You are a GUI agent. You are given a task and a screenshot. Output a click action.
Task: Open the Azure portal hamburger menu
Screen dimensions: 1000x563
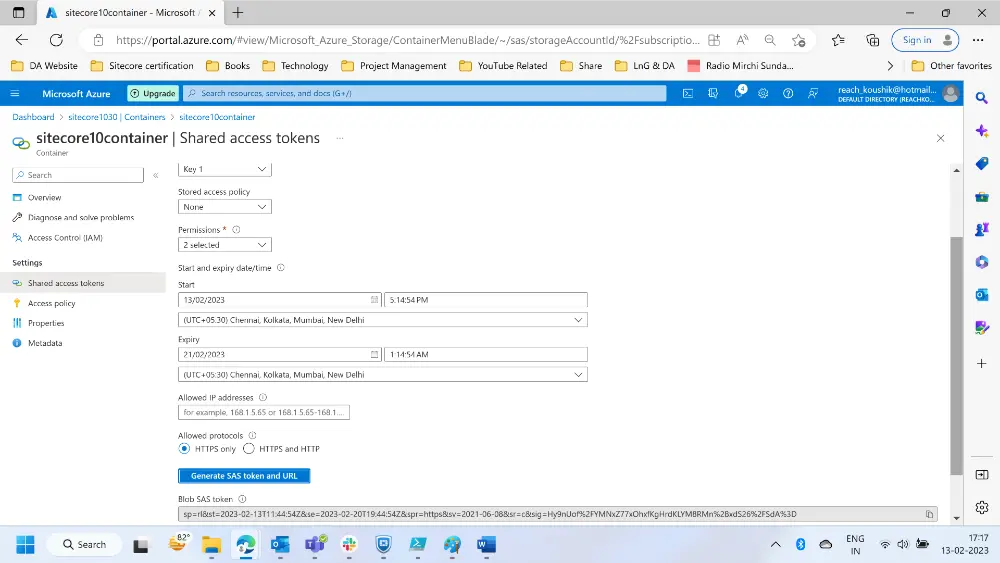(15, 93)
